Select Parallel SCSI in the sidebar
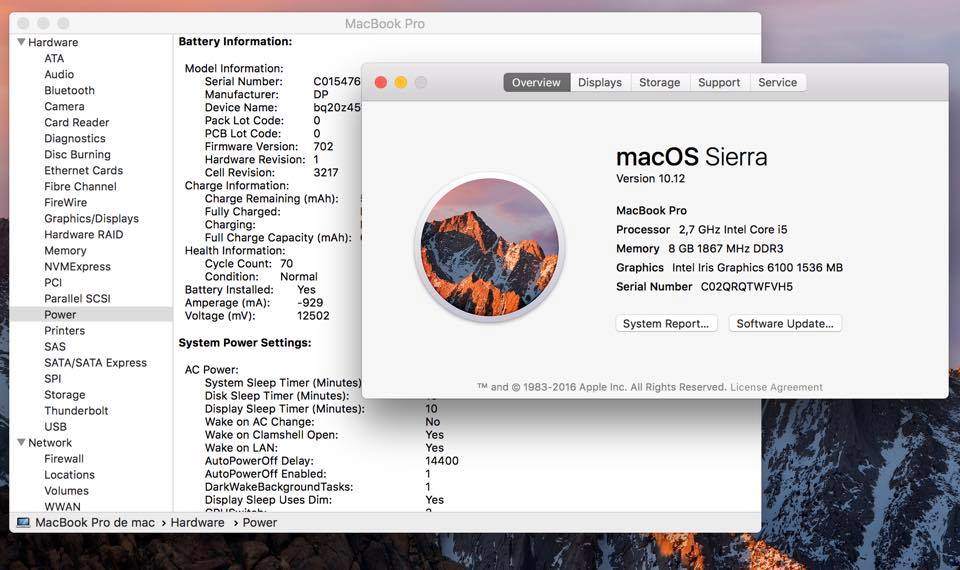 (x=77, y=298)
